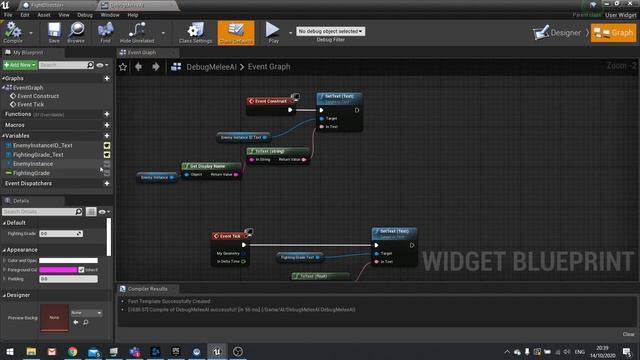
Task: Use selected asset arrow for Preview Background
Action: pyautogui.click(x=76, y=322)
